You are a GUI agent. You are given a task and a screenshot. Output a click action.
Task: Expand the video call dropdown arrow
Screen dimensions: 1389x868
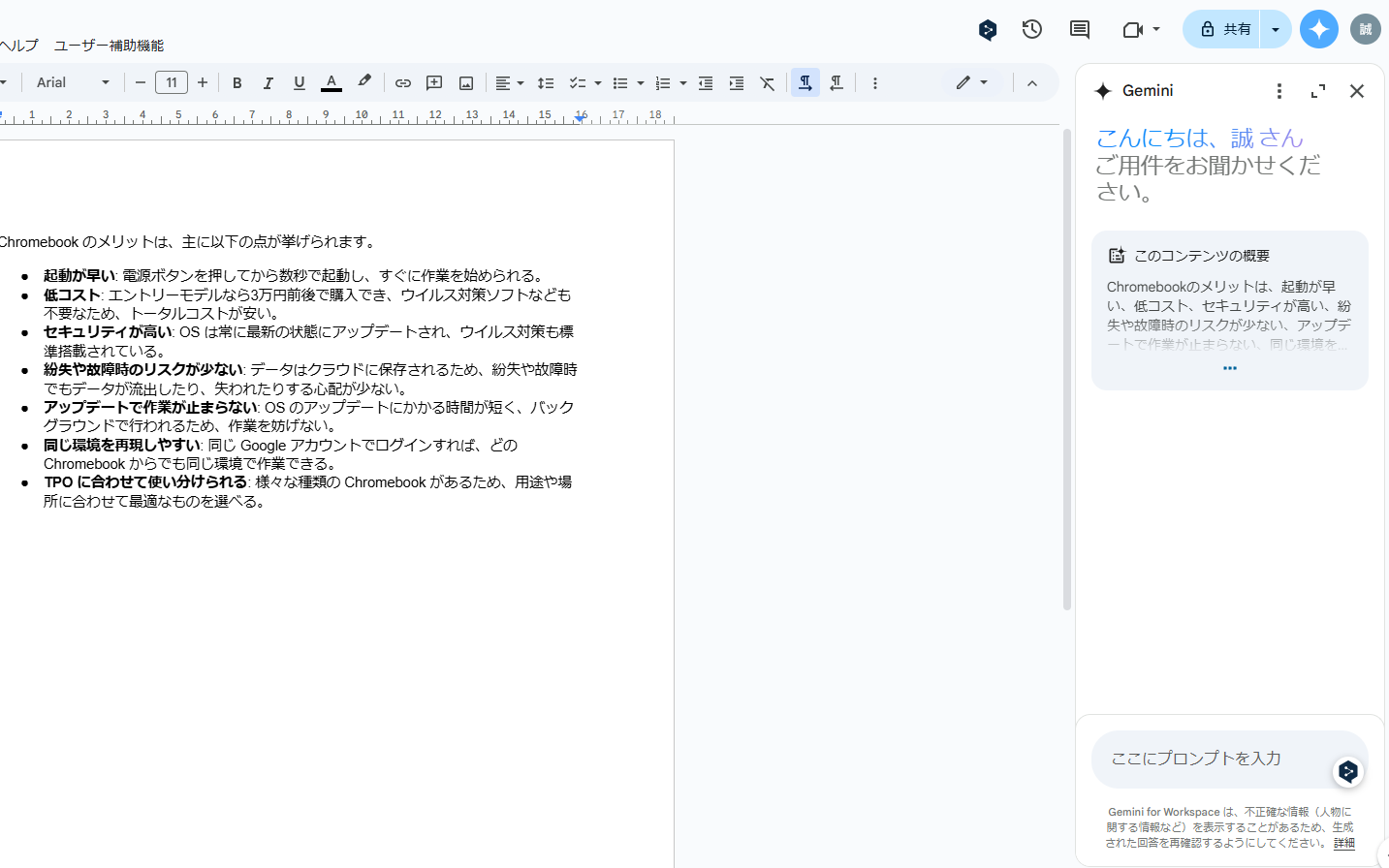(x=1156, y=29)
